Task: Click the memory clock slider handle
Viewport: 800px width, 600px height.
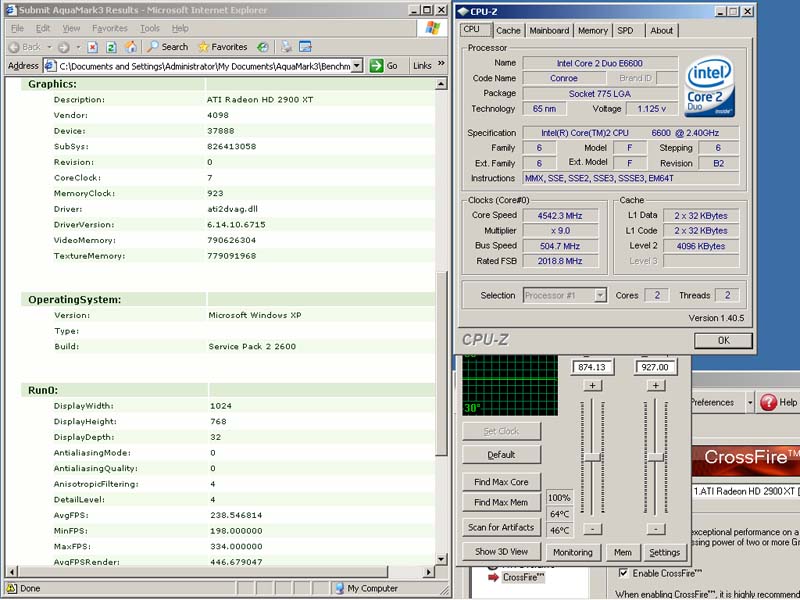Action: 656,457
